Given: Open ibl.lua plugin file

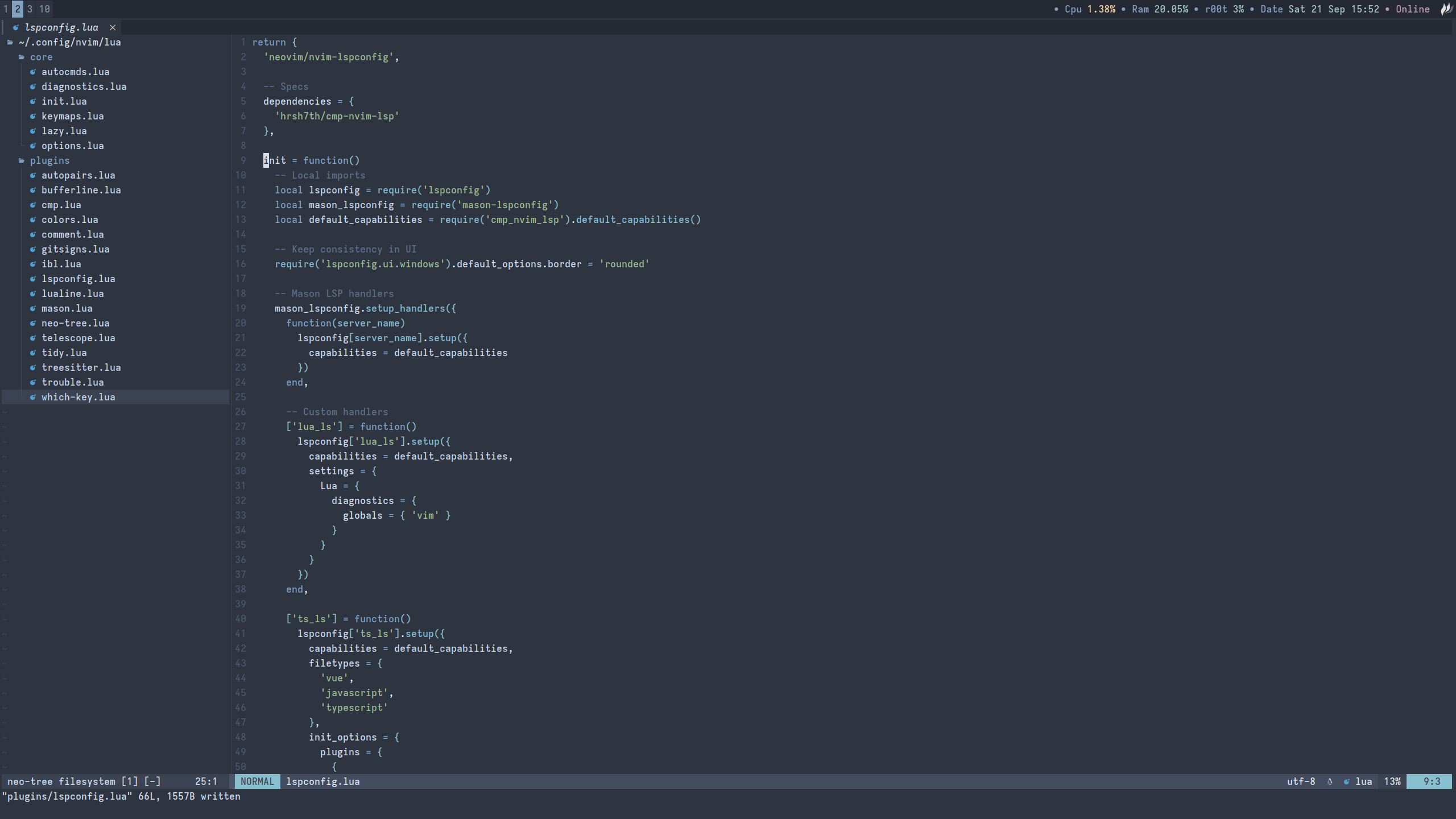Looking at the screenshot, I should [x=61, y=264].
